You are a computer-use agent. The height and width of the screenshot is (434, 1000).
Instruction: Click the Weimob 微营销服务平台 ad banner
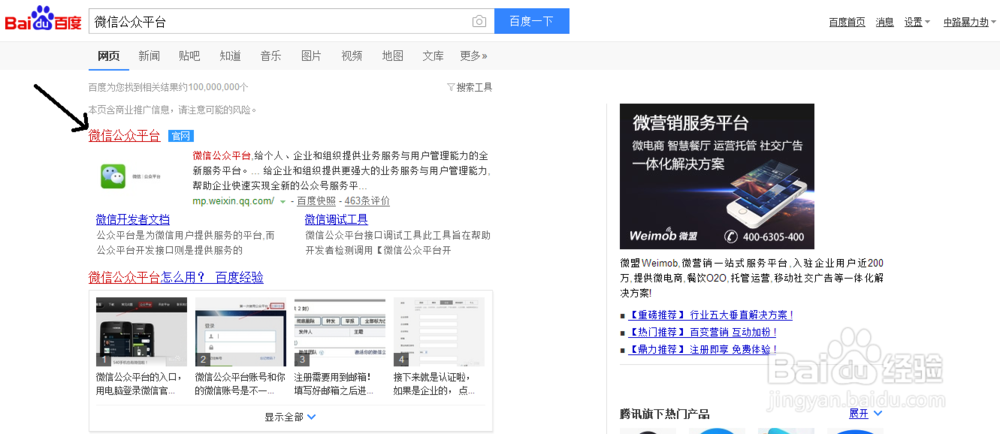717,176
